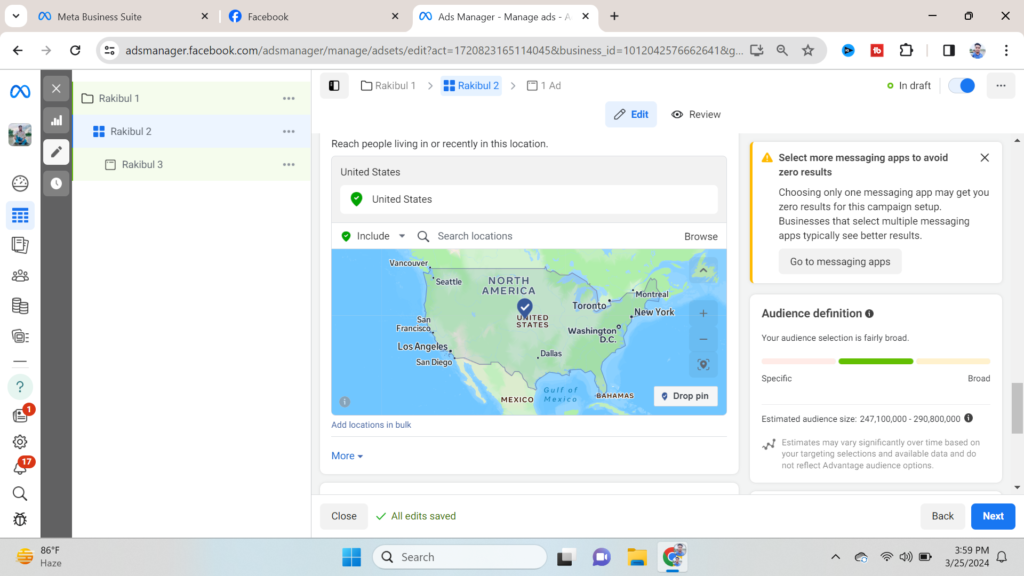1024x576 pixels.
Task: Open more options for Rakibul 2
Action: point(289,131)
